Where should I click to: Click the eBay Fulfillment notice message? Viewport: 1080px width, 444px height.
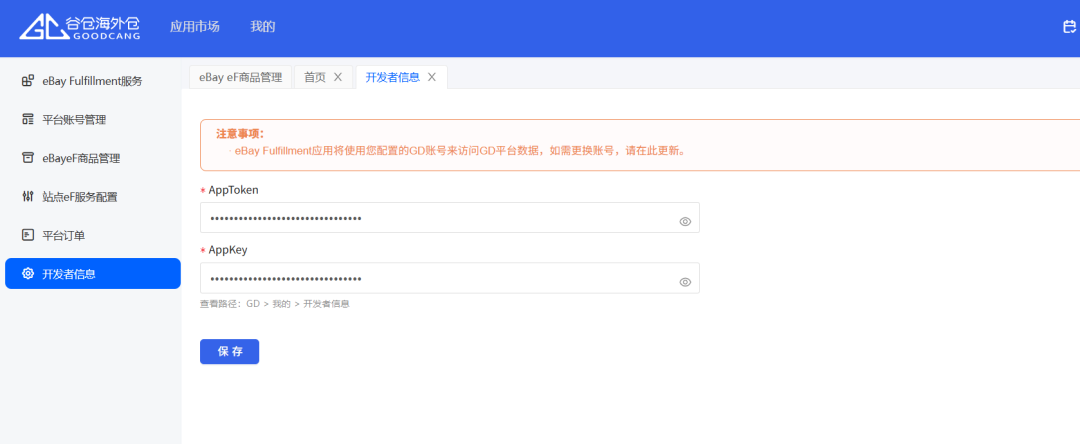pyautogui.click(x=461, y=151)
